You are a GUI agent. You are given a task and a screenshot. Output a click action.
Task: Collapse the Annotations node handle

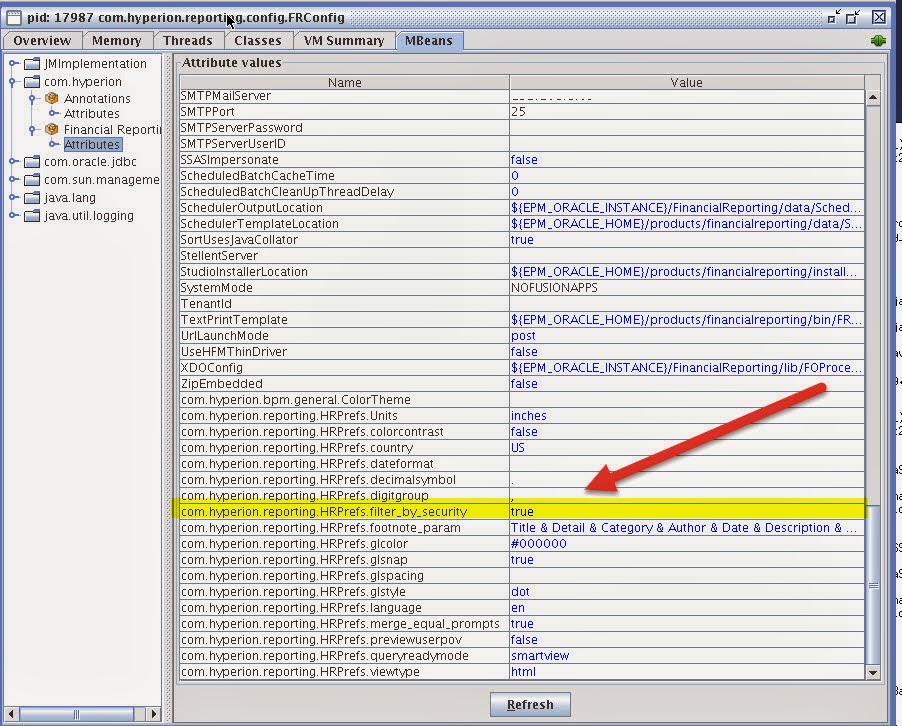(x=33, y=98)
